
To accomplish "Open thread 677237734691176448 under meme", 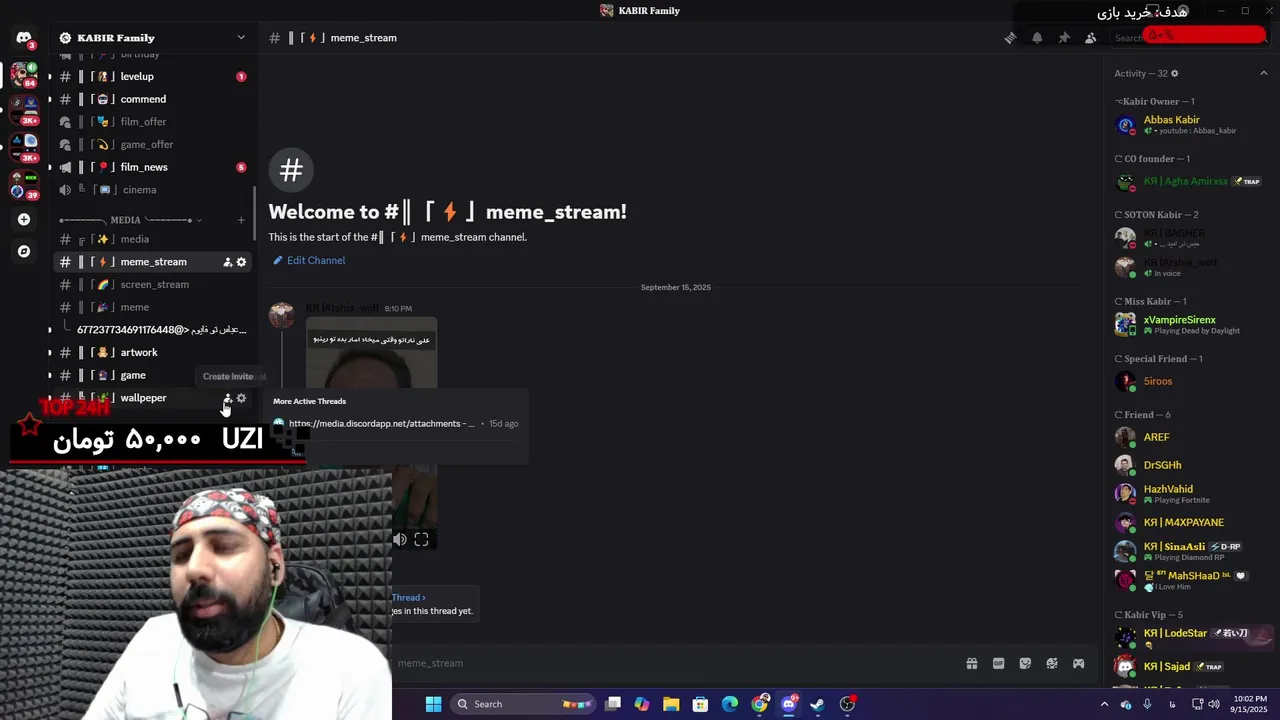I will pyautogui.click(x=160, y=330).
